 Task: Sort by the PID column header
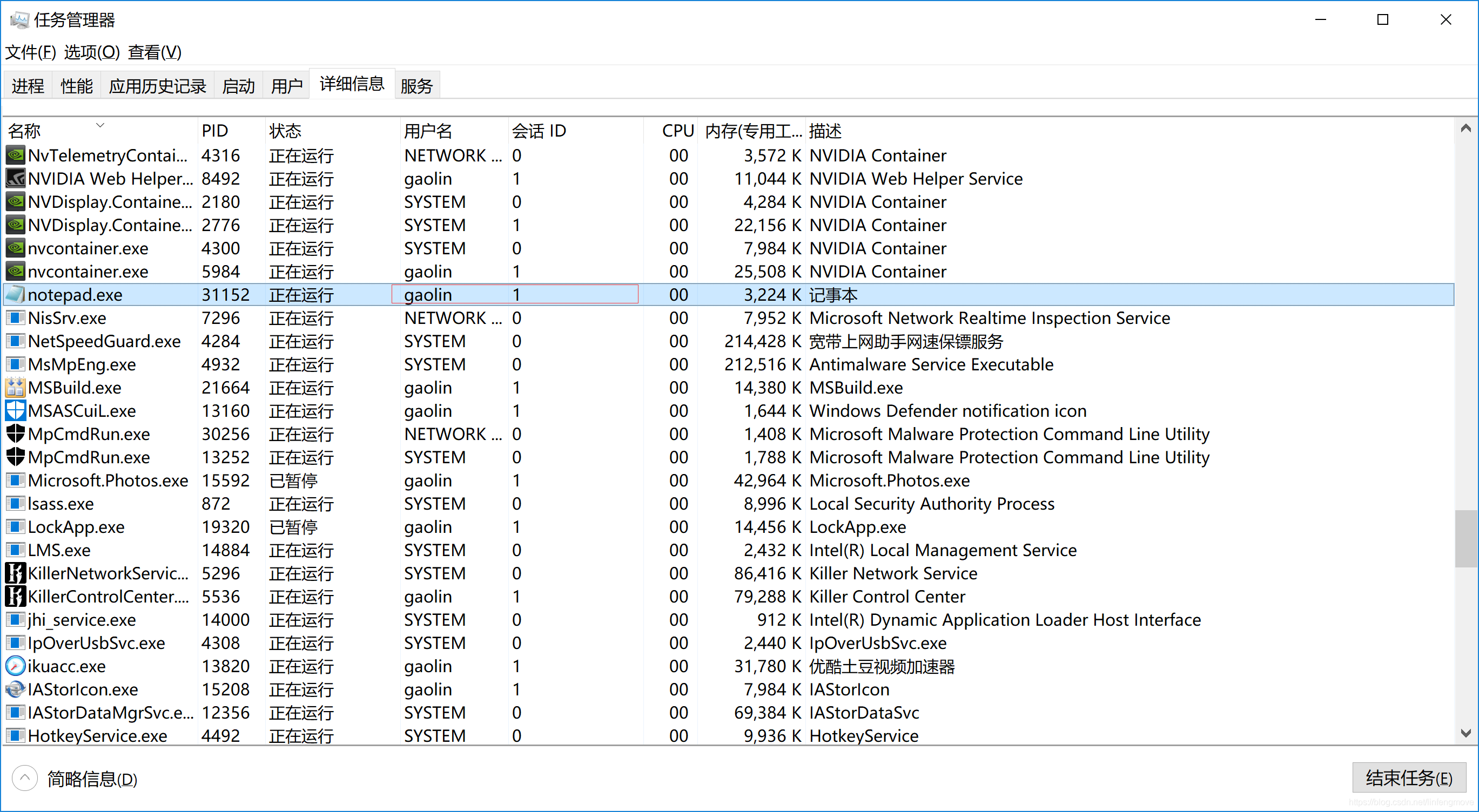click(216, 131)
